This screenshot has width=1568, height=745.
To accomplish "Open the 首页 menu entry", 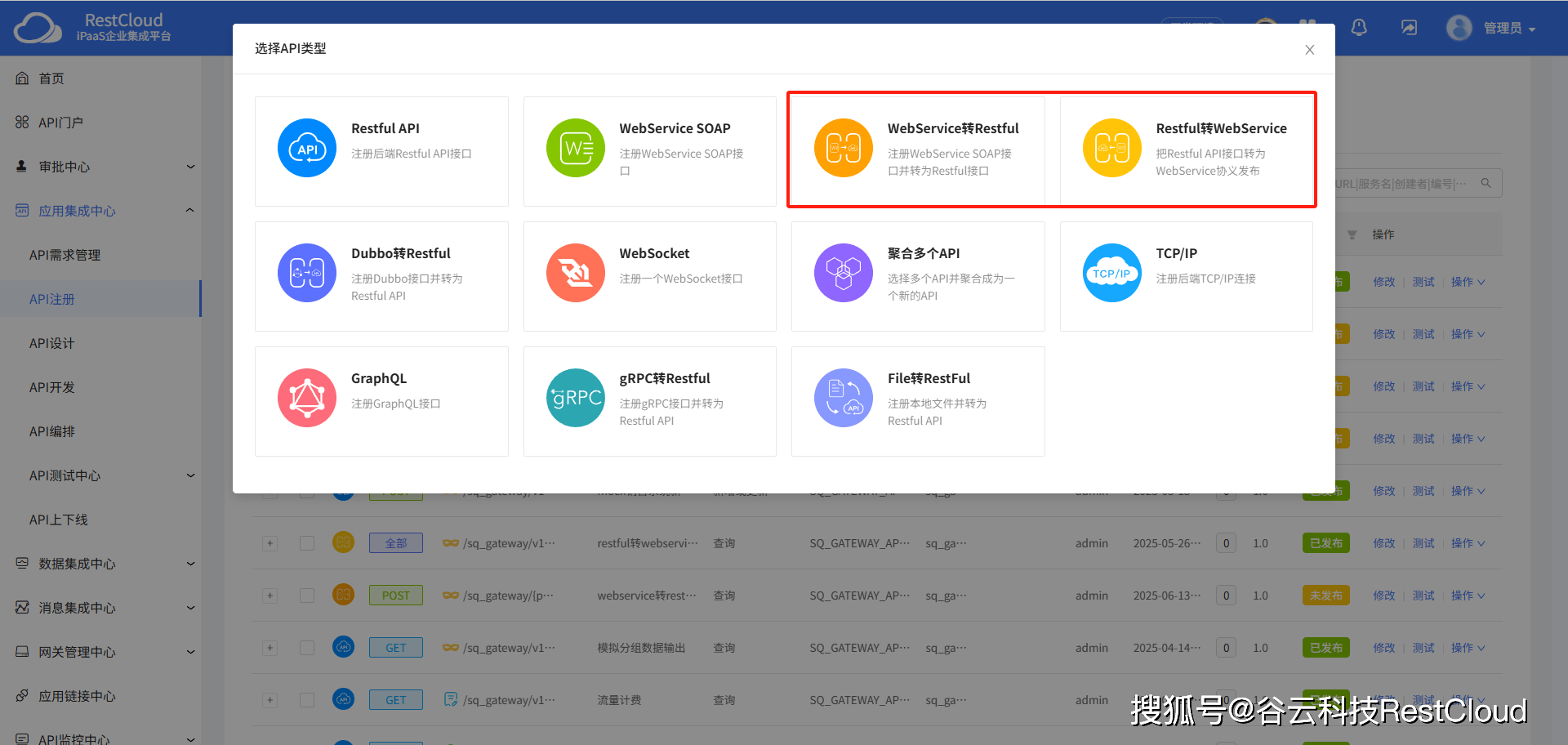I will coord(51,78).
